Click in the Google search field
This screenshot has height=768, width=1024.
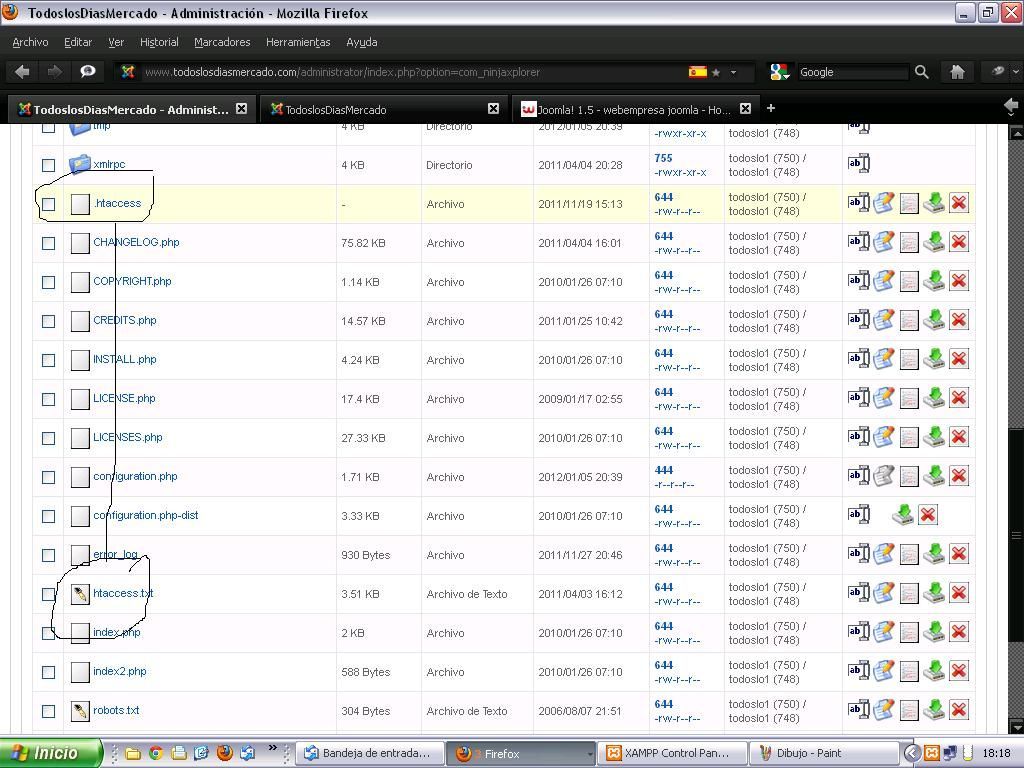pyautogui.click(x=853, y=72)
